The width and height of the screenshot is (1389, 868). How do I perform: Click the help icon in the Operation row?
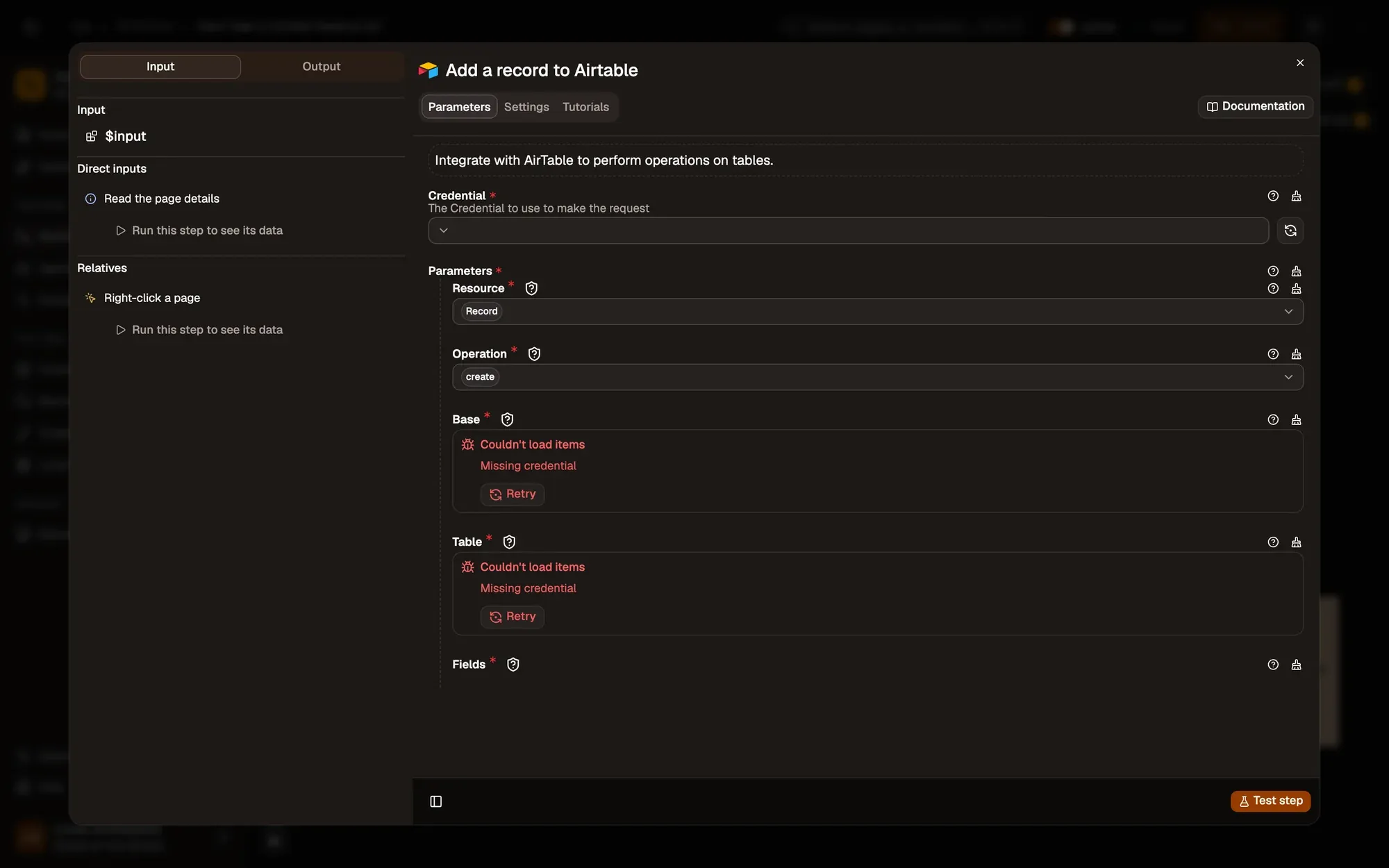[x=1273, y=354]
